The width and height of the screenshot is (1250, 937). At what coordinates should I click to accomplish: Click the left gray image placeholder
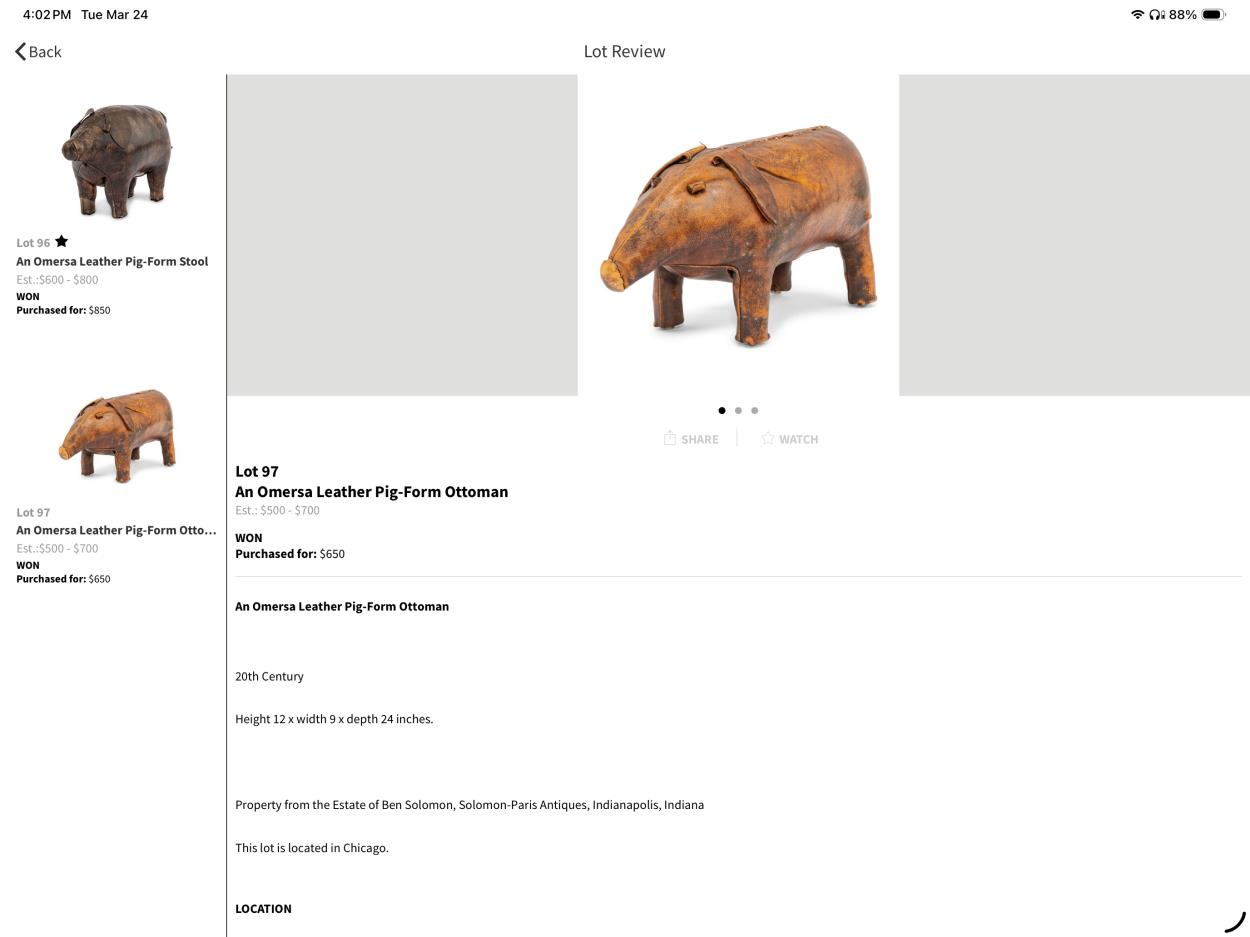click(402, 235)
